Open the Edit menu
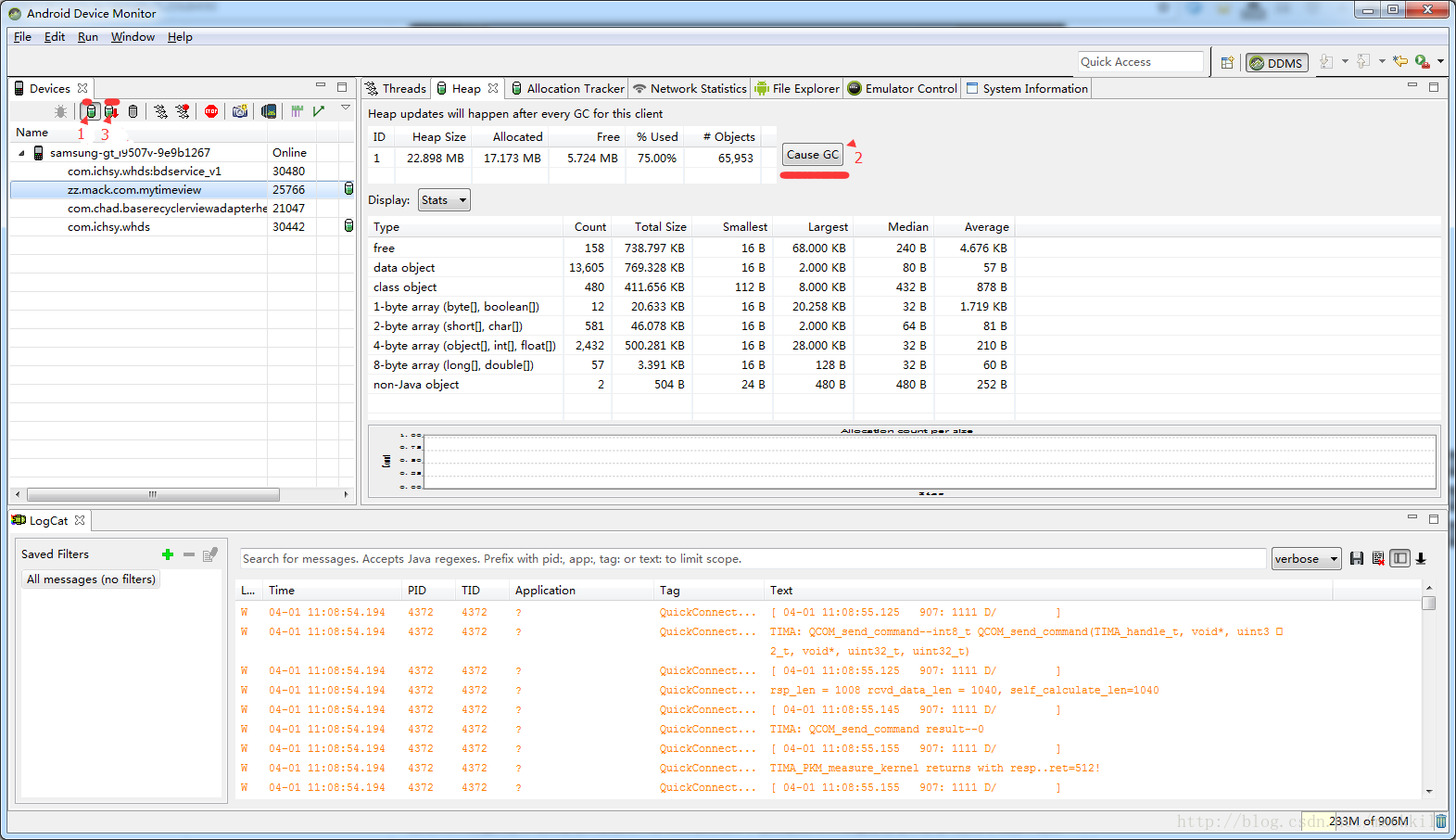Viewport: 1456px width, 840px height. 55,37
